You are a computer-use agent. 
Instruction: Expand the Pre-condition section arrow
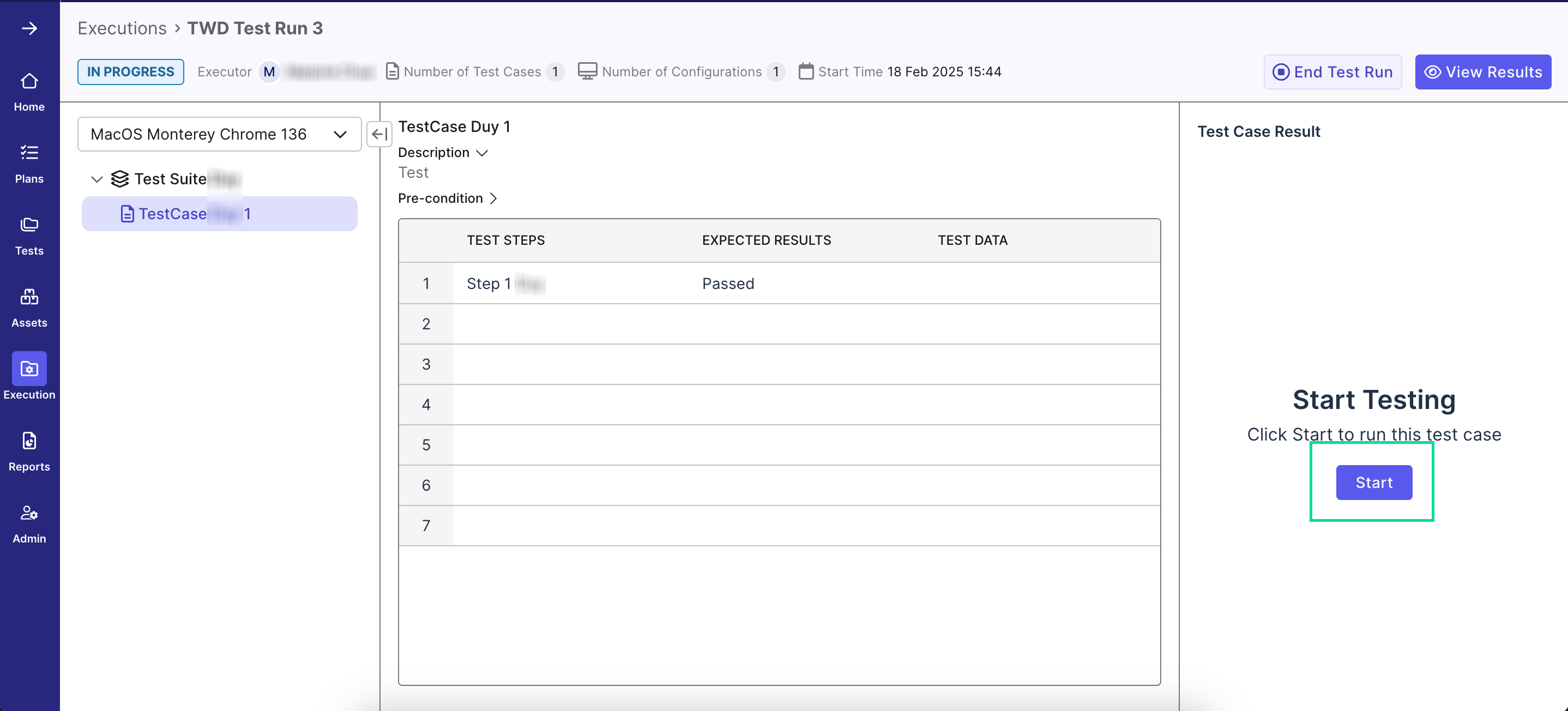494,197
